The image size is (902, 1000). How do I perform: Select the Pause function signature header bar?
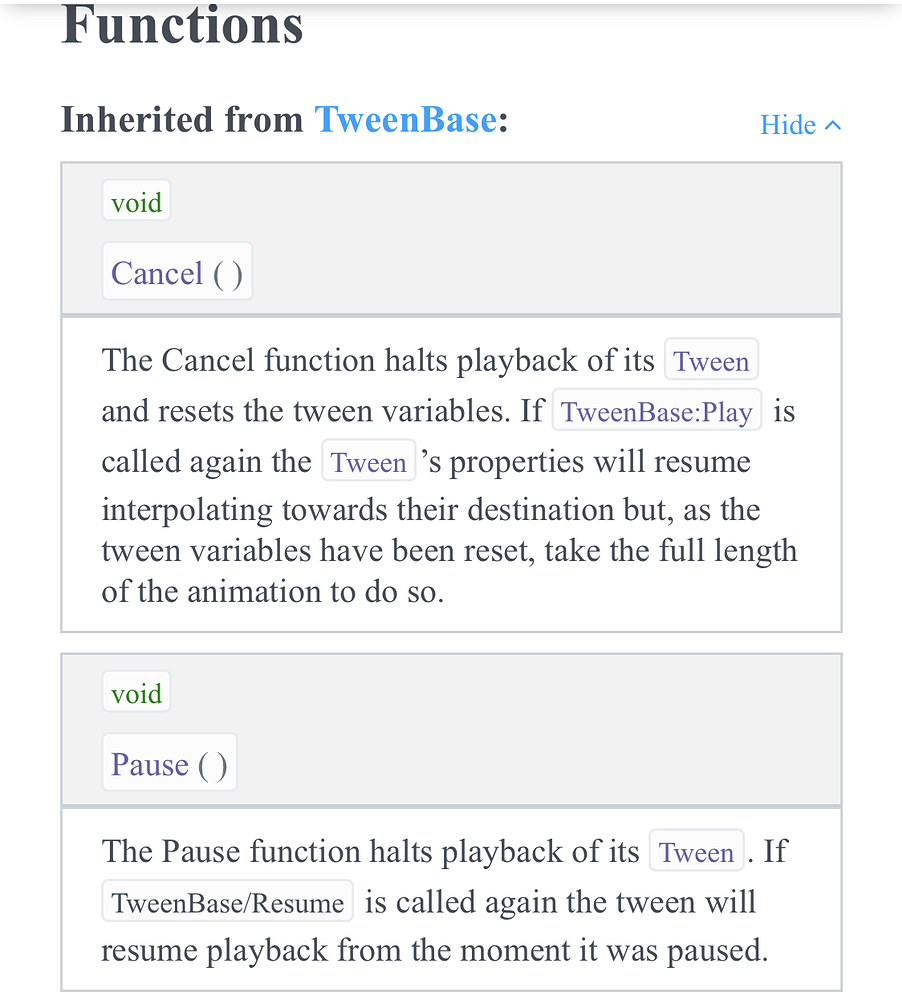[451, 729]
